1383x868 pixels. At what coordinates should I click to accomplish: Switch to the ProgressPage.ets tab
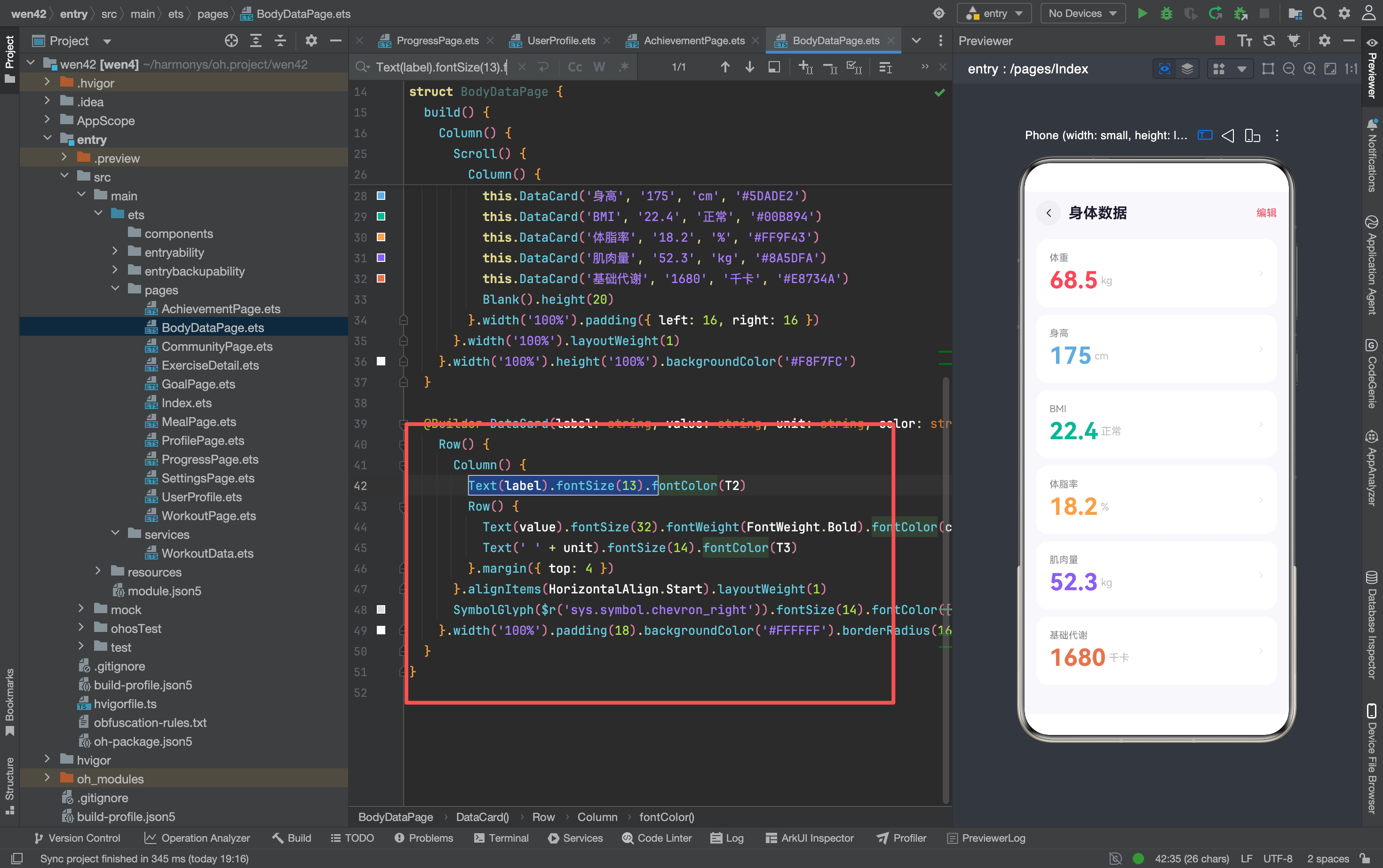coord(437,41)
